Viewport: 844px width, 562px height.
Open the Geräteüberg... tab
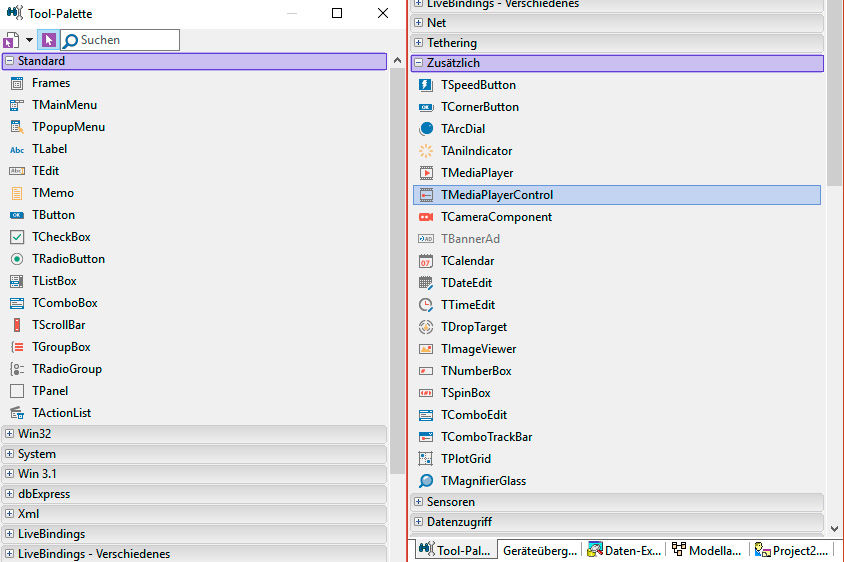[x=540, y=551]
